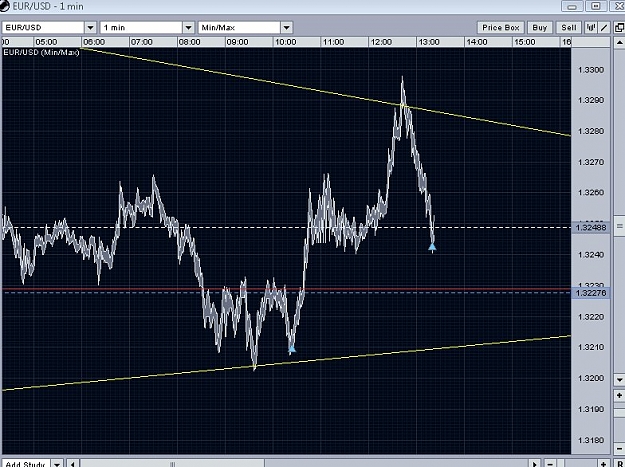This screenshot has height=467, width=625.
Task: Click the vertical scroll down arrow
Action: pyautogui.click(x=619, y=379)
